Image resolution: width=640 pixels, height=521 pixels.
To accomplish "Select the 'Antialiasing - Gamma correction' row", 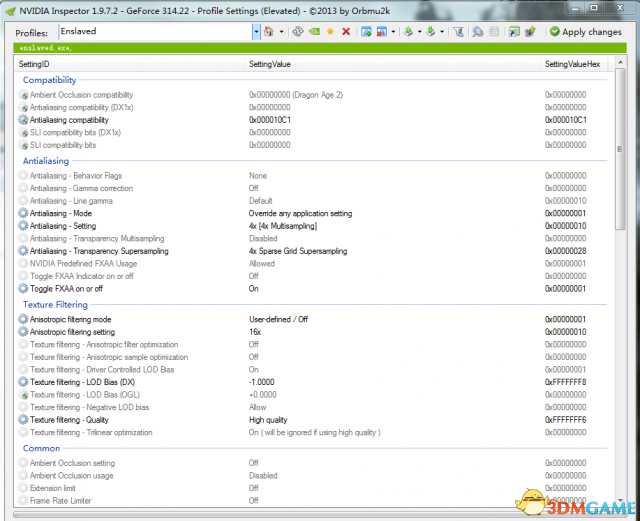I will click(x=312, y=188).
